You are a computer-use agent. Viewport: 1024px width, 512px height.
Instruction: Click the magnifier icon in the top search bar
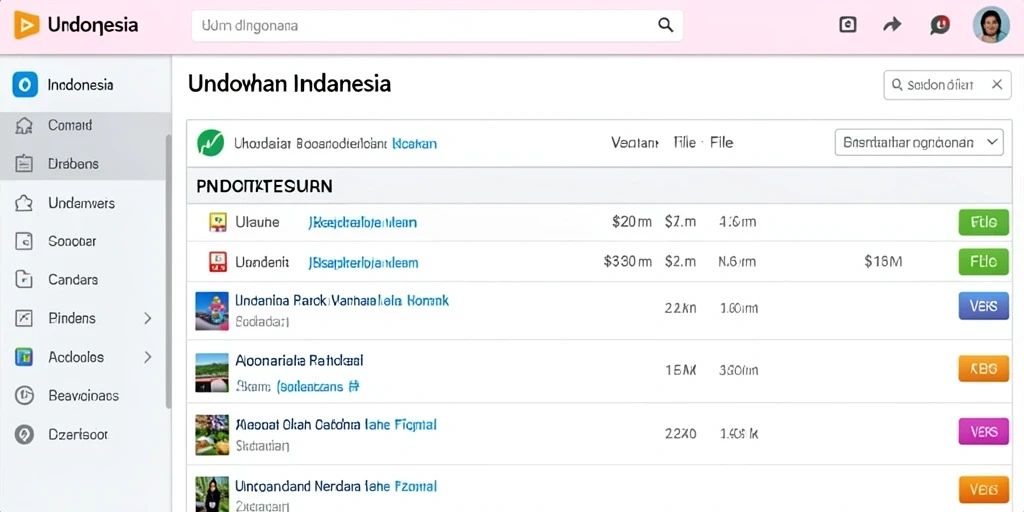(665, 25)
